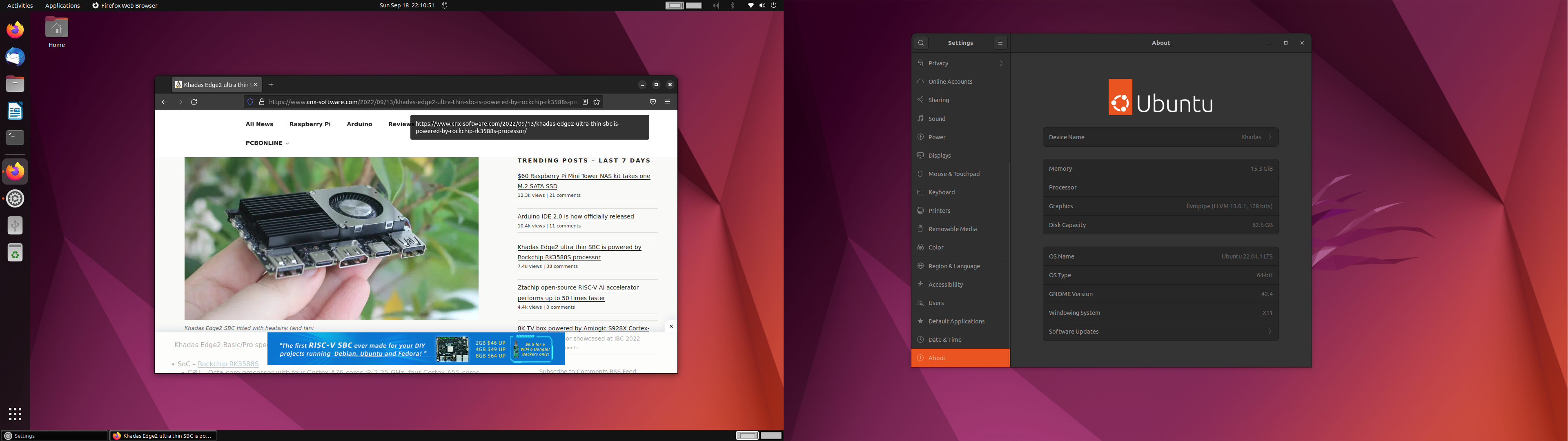Open Firefox hamburger application menu
Screen dimensions: 1568x441
pyautogui.click(x=668, y=102)
